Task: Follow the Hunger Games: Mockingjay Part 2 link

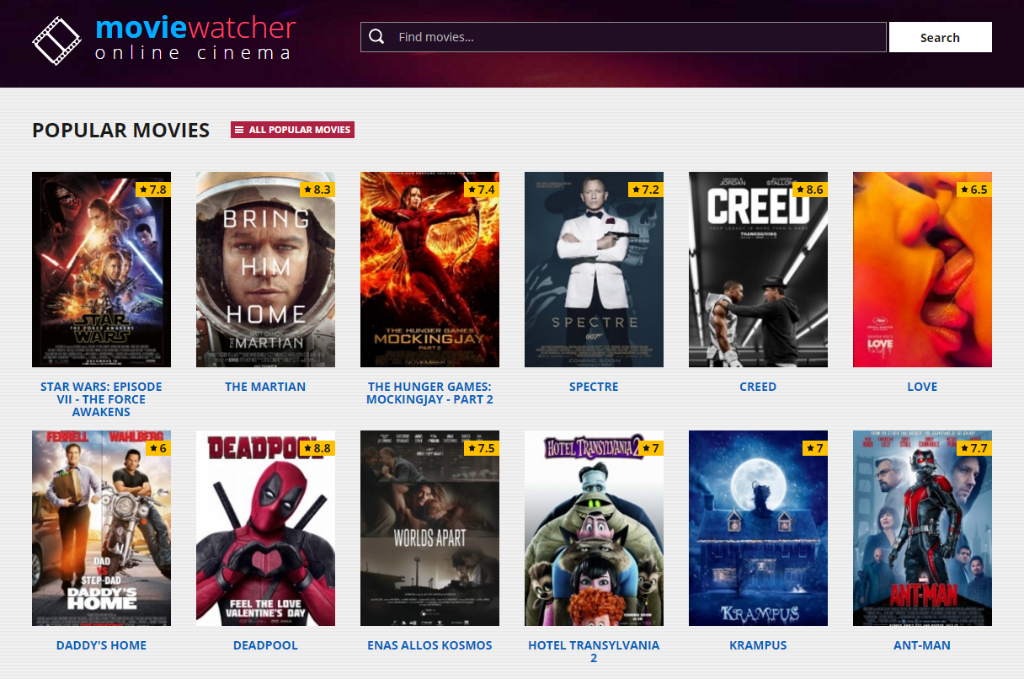Action: 430,393
